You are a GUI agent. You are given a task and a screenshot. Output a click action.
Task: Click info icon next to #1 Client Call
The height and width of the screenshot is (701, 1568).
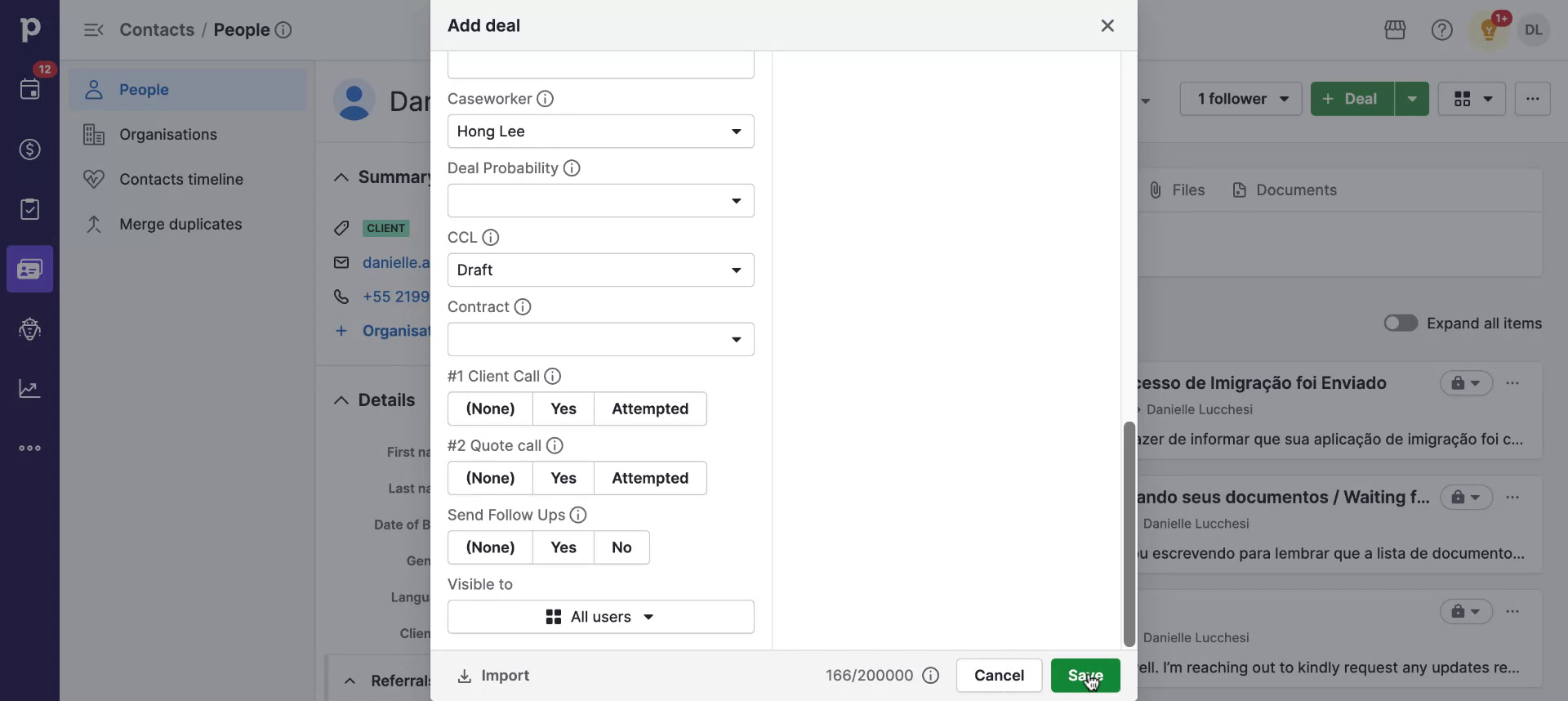click(553, 377)
